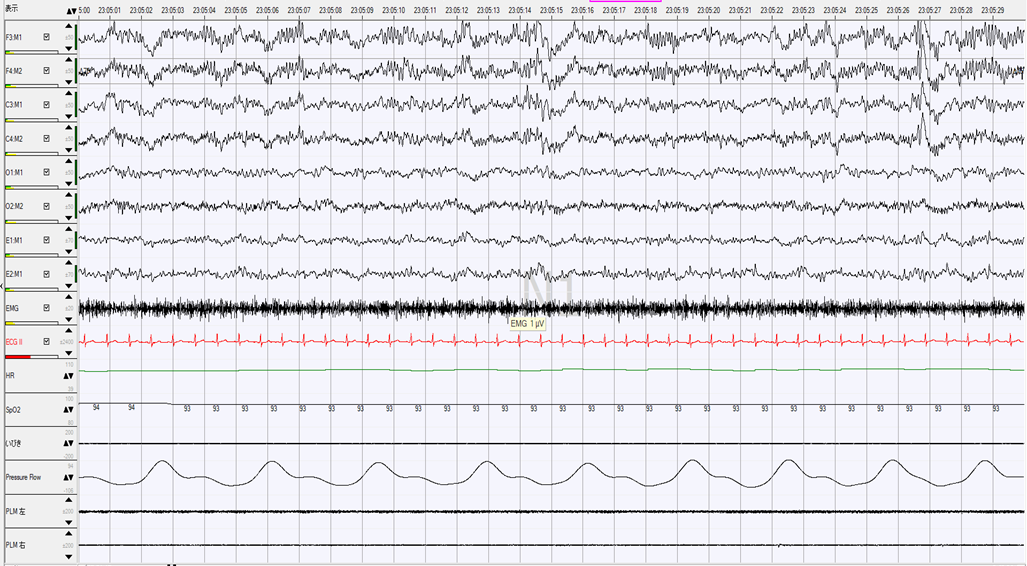Toggle the EMG channel checkbox
The height and width of the screenshot is (566, 1027).
47,308
